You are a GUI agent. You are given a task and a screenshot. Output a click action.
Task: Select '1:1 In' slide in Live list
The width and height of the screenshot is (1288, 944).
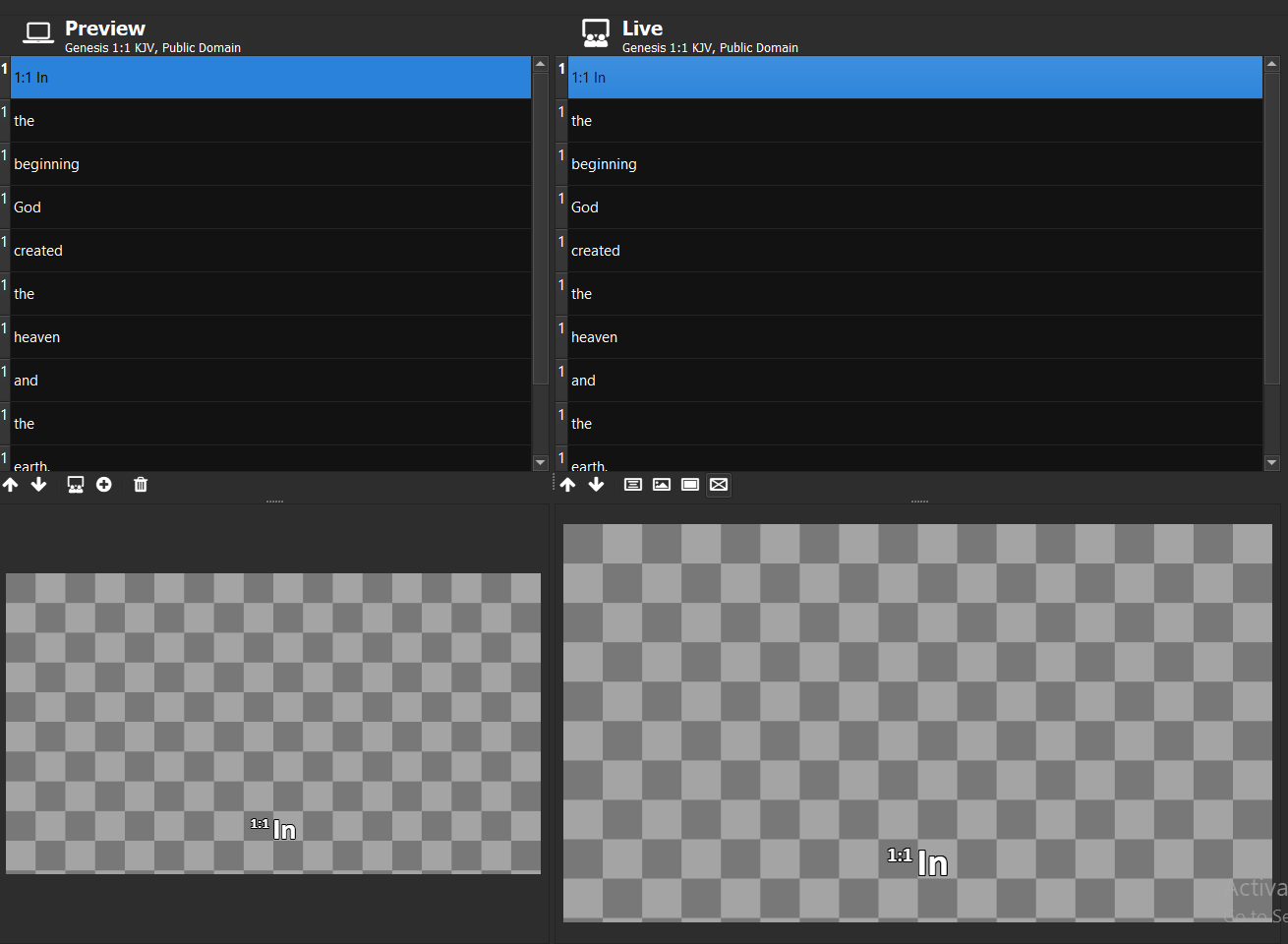[x=915, y=78]
